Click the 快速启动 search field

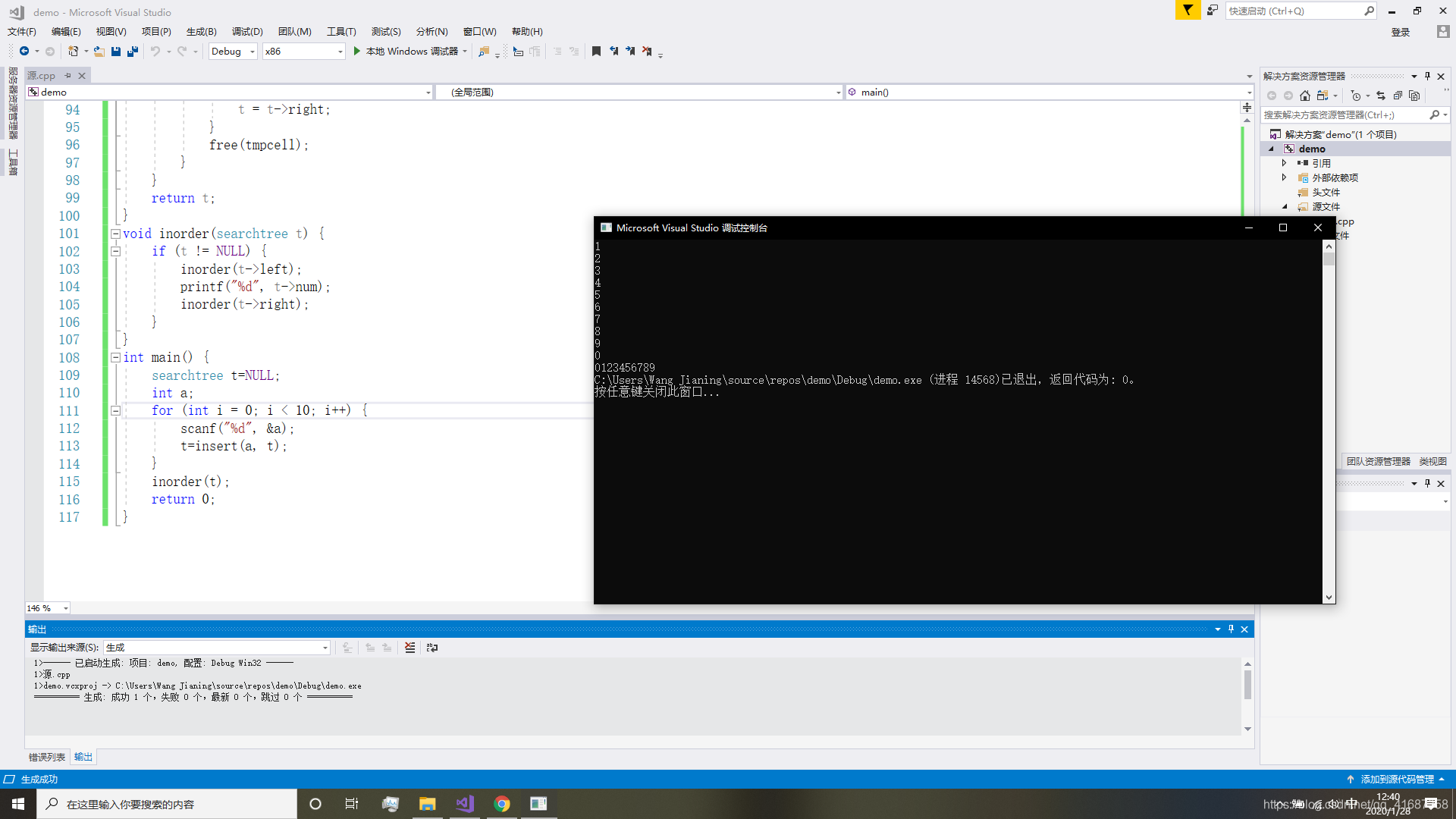(1301, 11)
